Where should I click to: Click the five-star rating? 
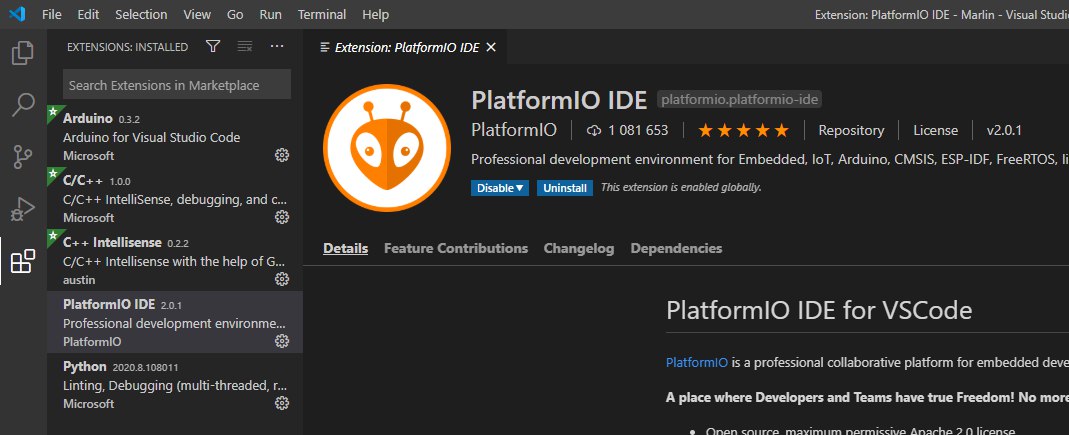pyautogui.click(x=743, y=130)
